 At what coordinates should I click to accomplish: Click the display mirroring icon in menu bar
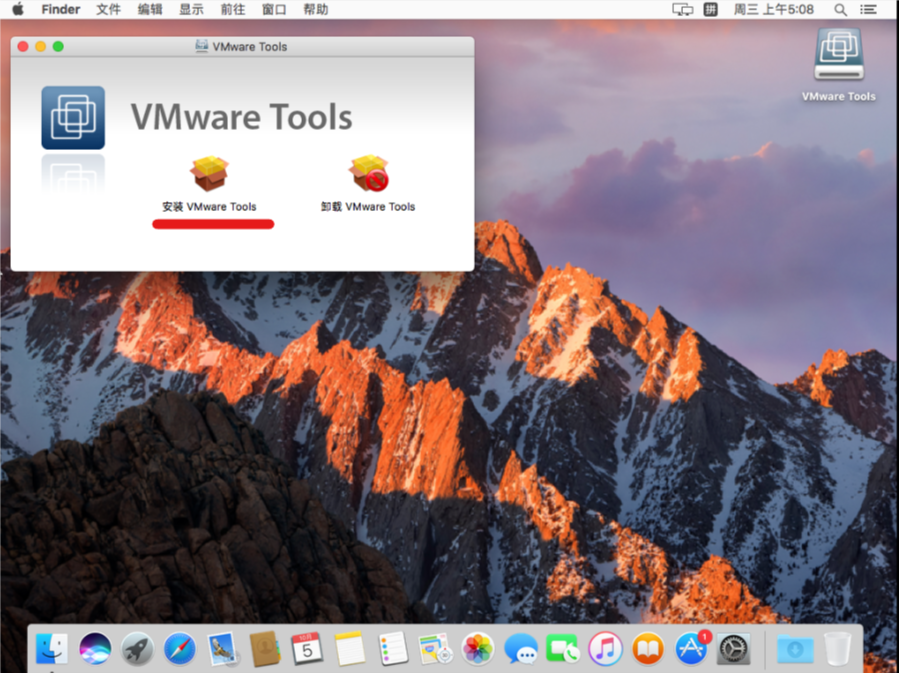(x=683, y=10)
